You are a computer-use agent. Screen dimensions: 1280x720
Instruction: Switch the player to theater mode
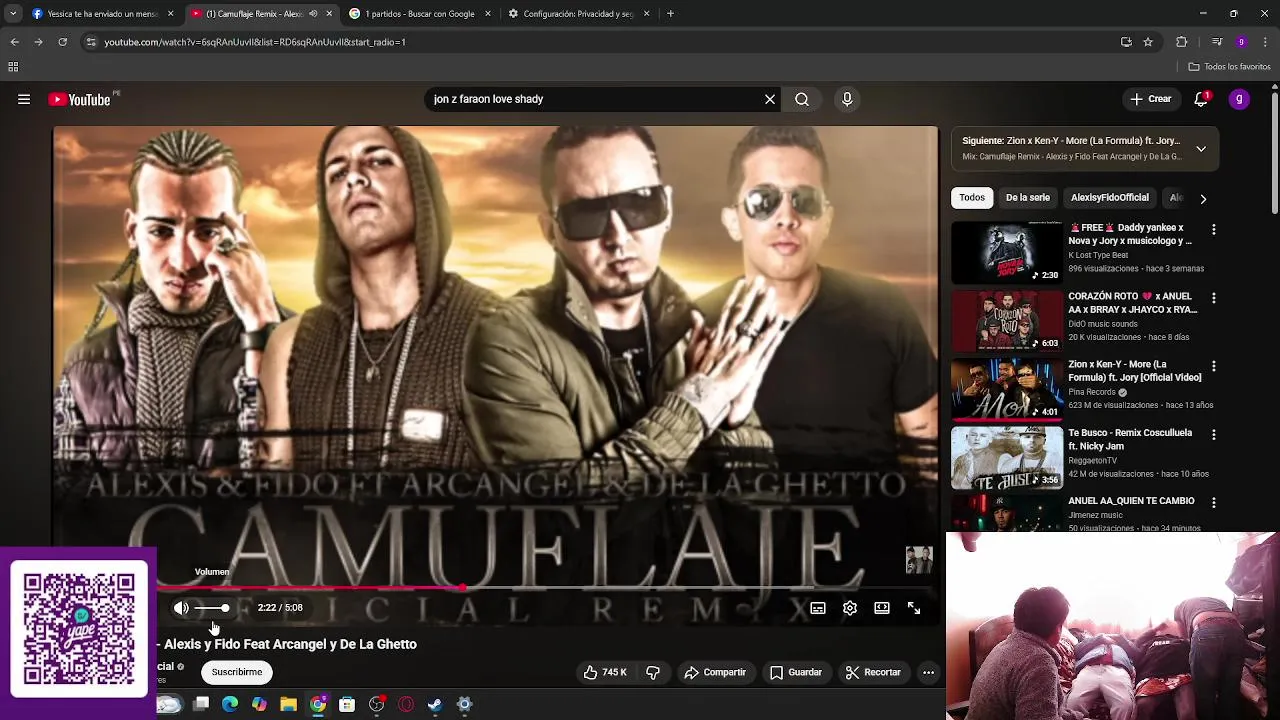pyautogui.click(x=882, y=608)
